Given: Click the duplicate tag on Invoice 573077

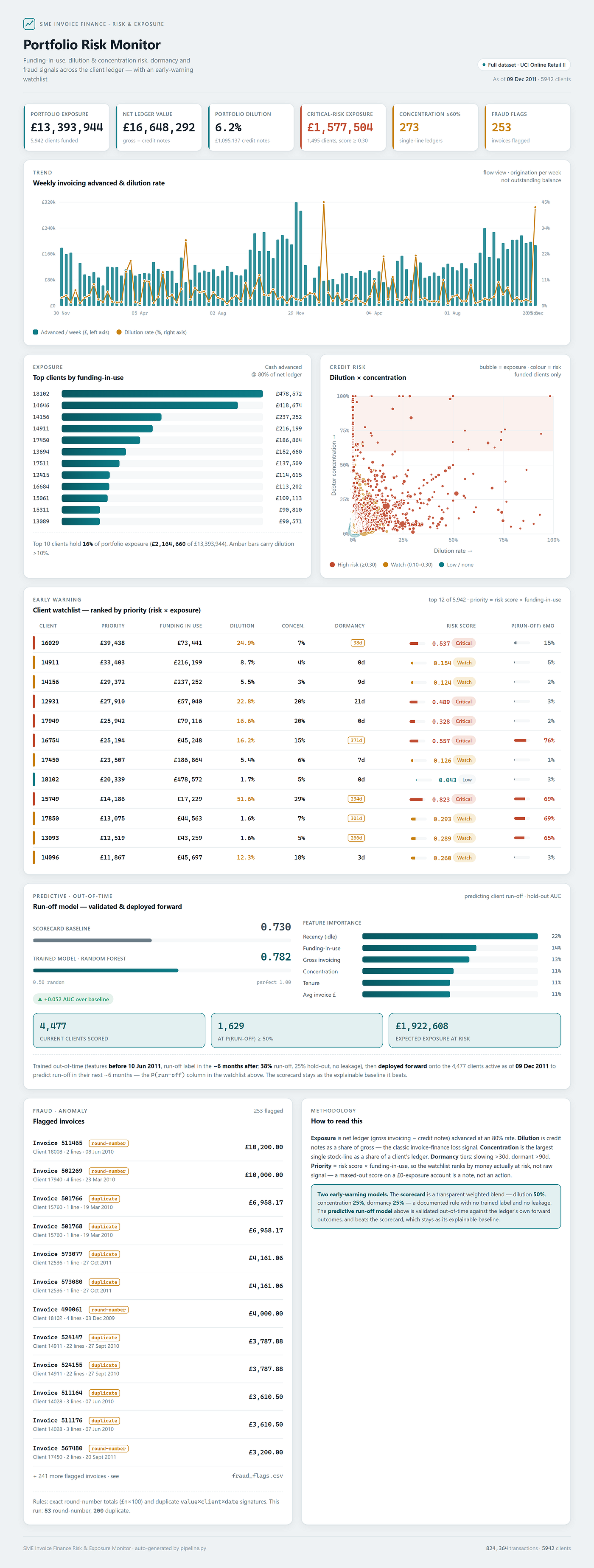Looking at the screenshot, I should coord(104,1254).
